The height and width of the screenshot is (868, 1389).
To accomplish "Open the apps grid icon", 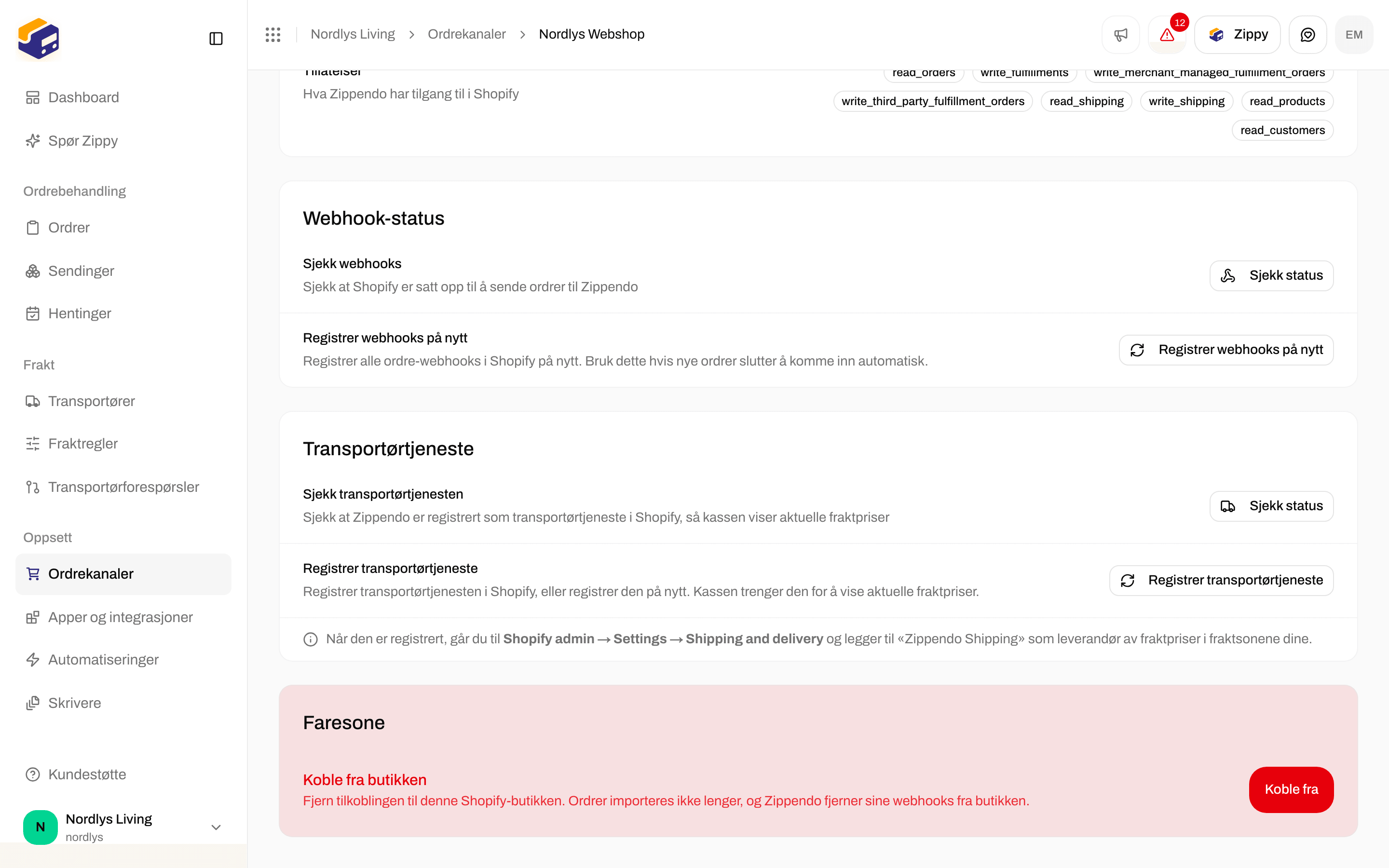I will 272,34.
